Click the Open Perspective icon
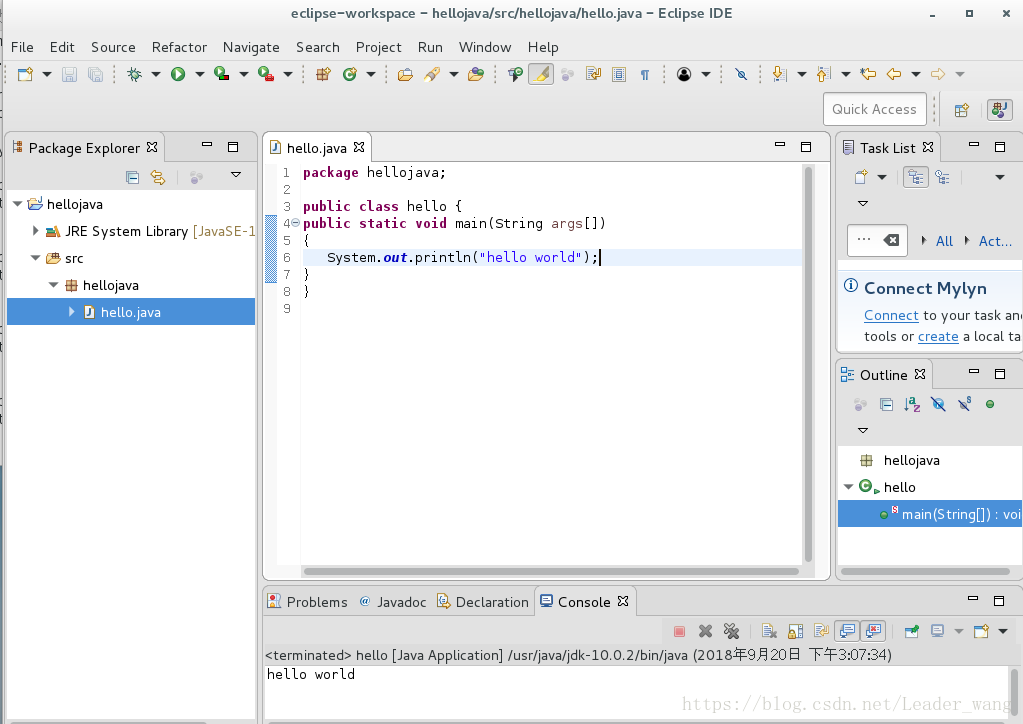The height and width of the screenshot is (724, 1023). (x=962, y=110)
